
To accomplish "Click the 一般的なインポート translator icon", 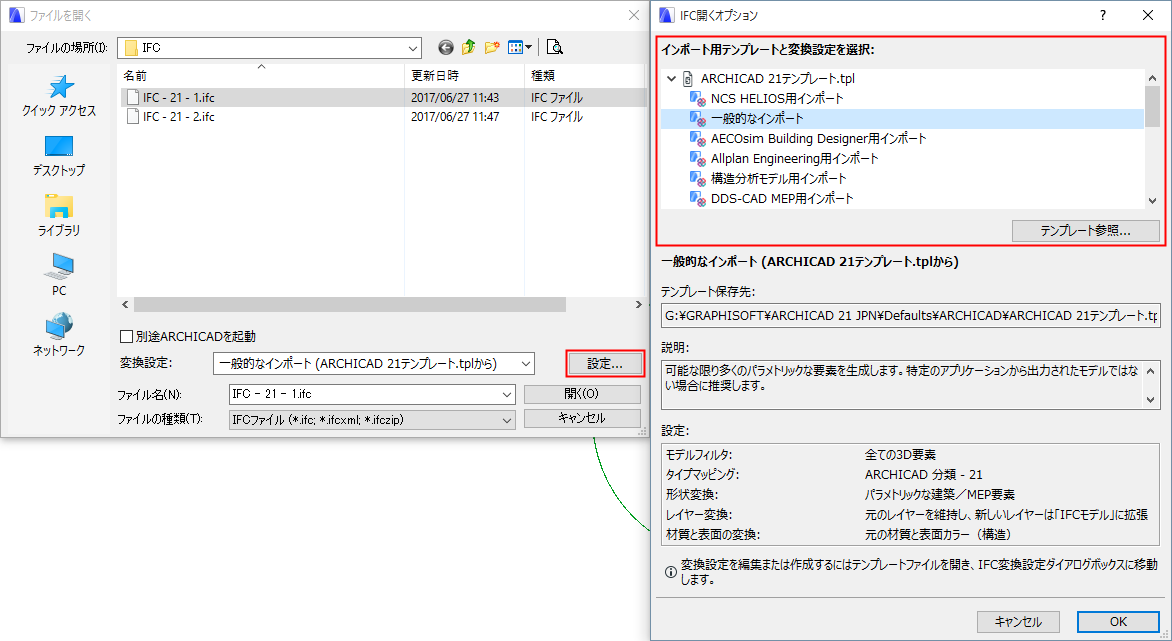I will coord(697,119).
